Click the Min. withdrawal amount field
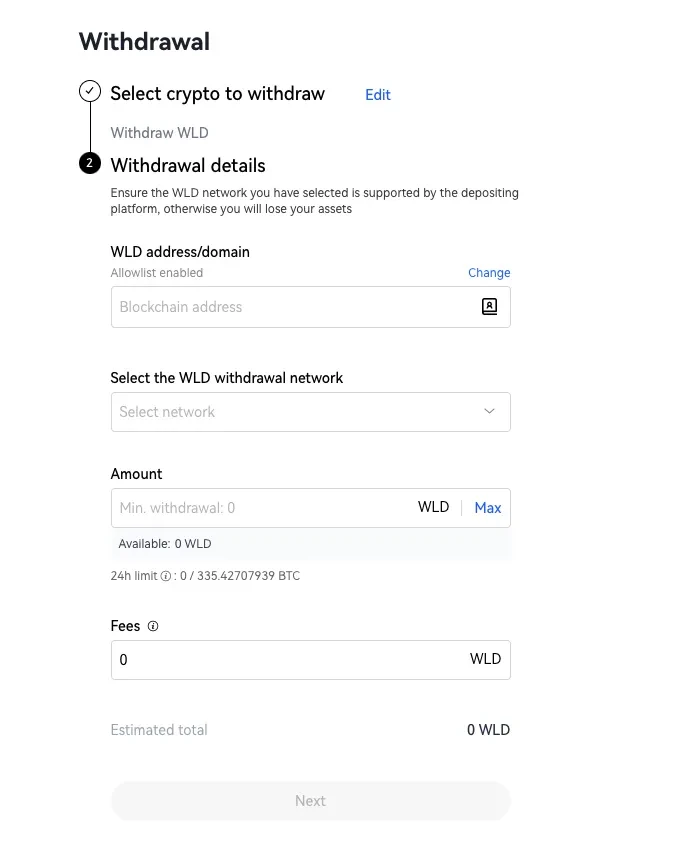694x854 pixels. coord(260,508)
